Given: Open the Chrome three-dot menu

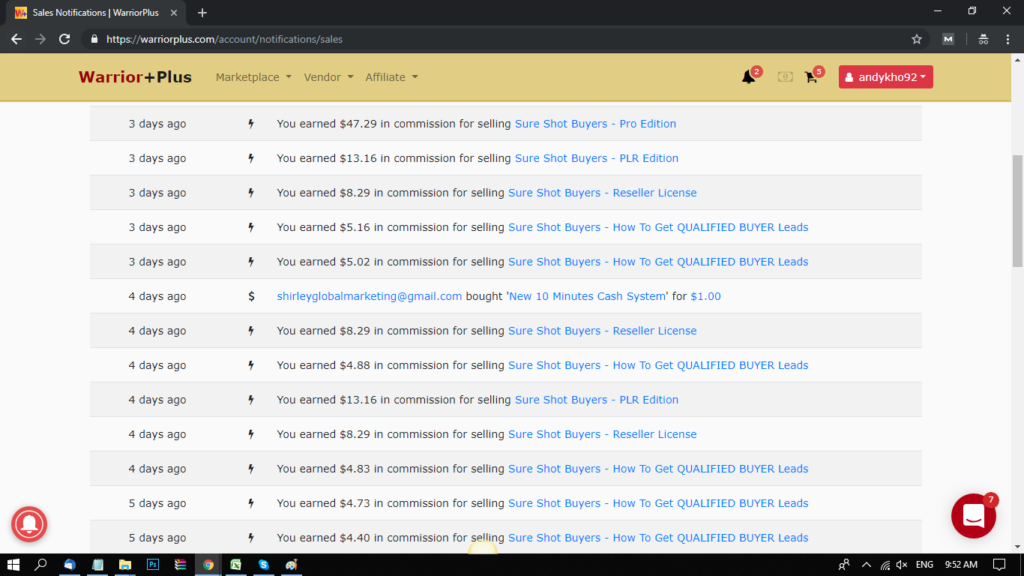Looking at the screenshot, I should click(x=1008, y=39).
